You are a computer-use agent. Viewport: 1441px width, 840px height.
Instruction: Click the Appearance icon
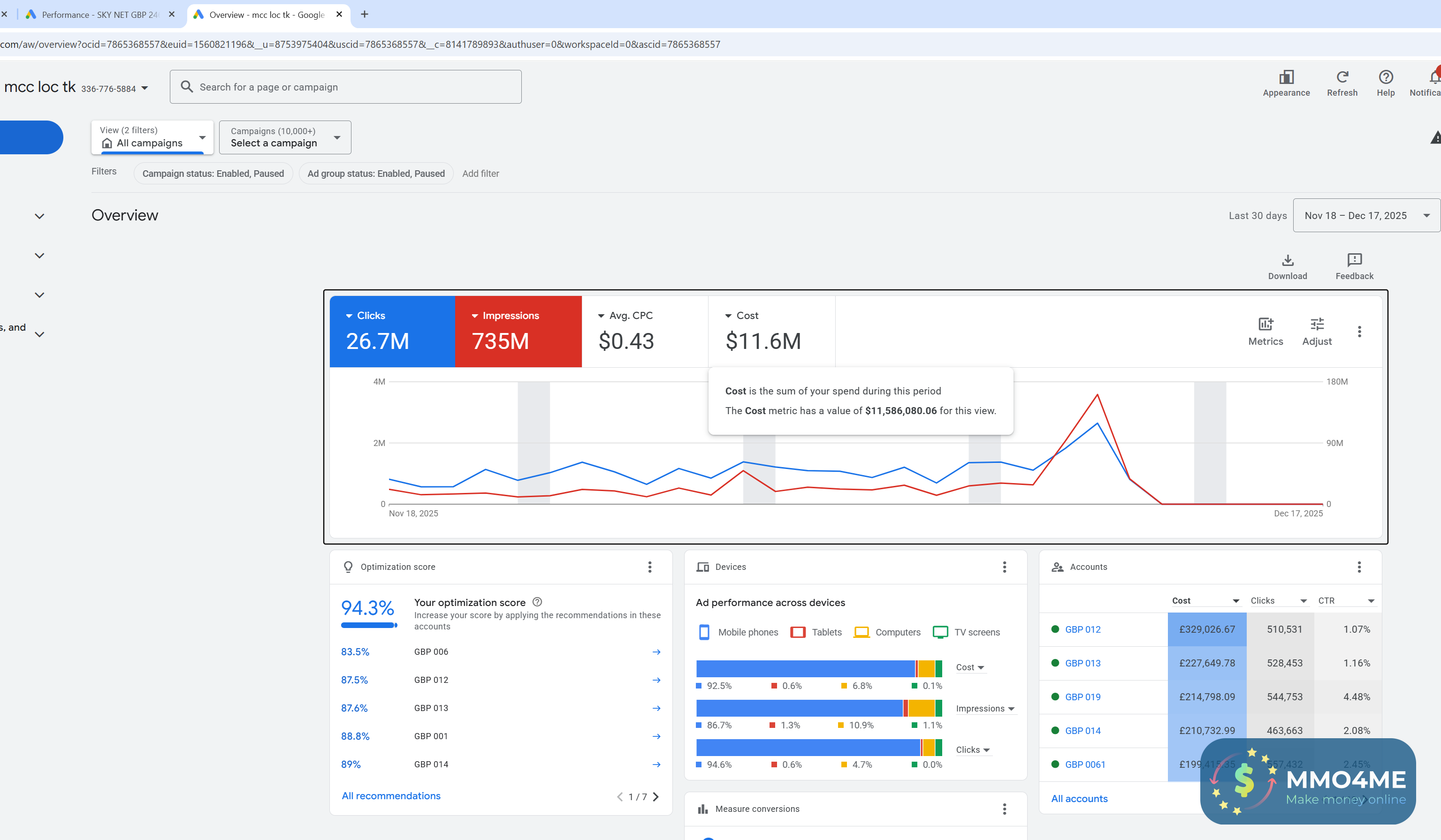[x=1286, y=77]
